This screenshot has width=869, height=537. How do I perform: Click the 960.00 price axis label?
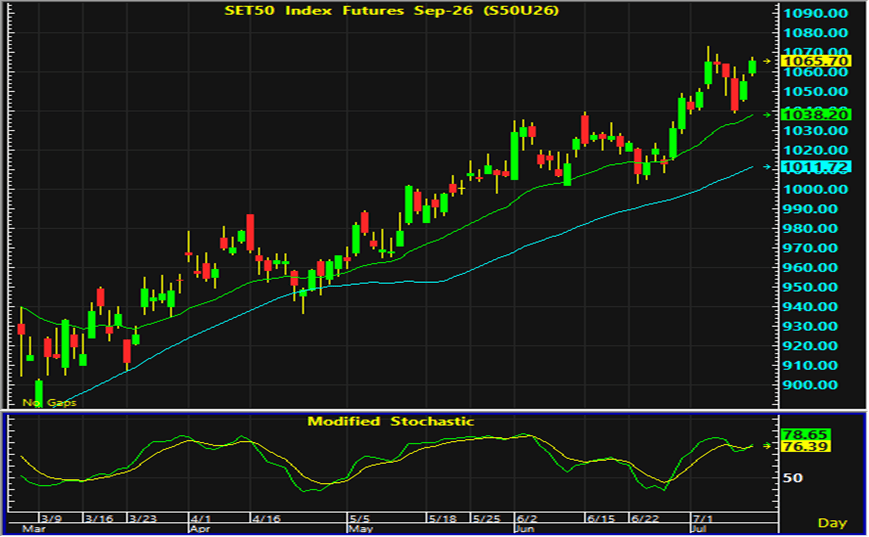pos(810,268)
